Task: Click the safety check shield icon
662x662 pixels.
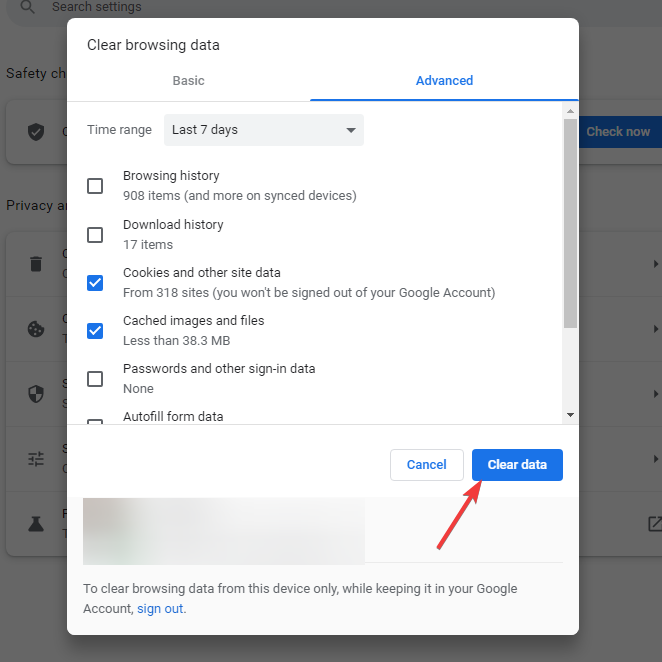Action: coord(36,132)
